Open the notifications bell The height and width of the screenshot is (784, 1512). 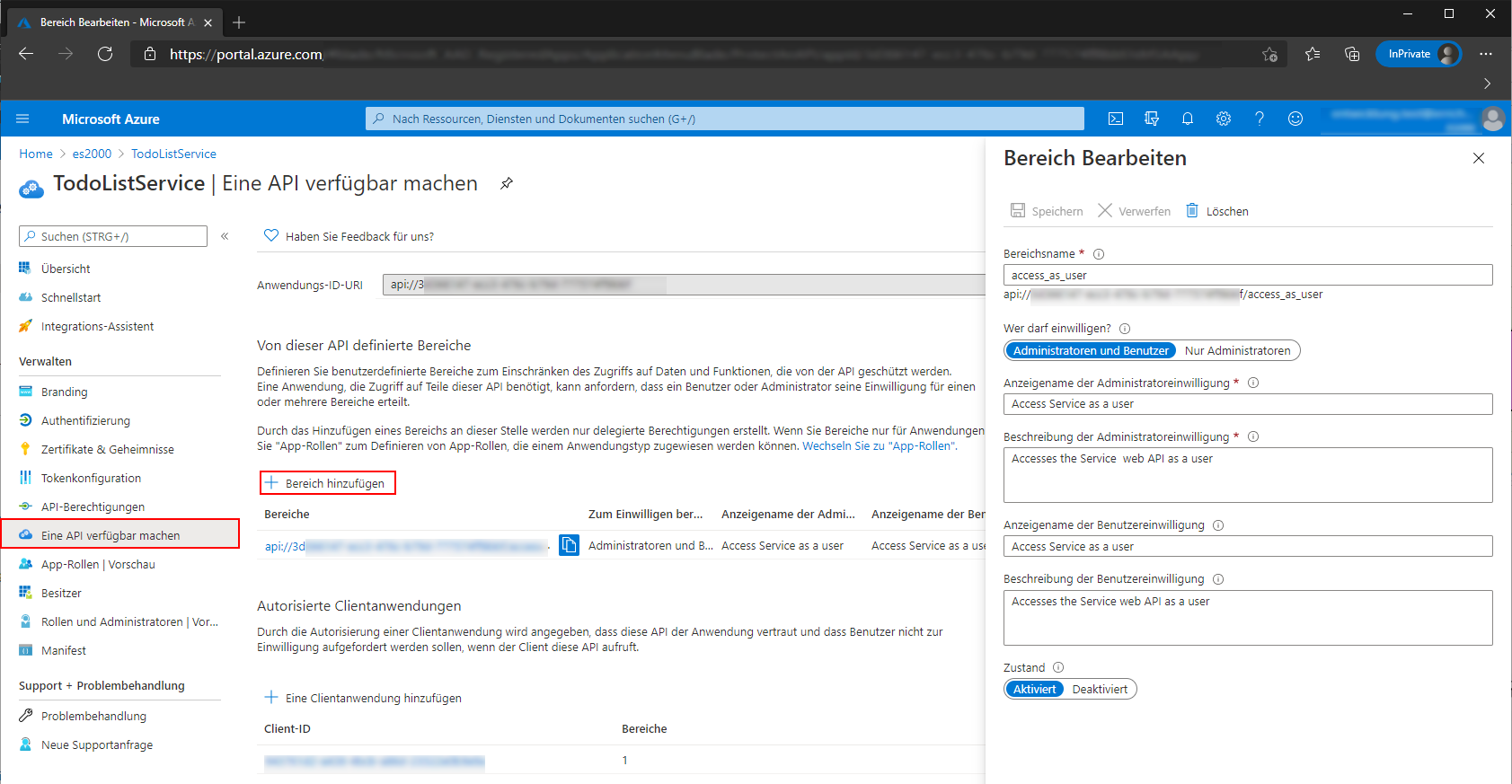[x=1188, y=119]
